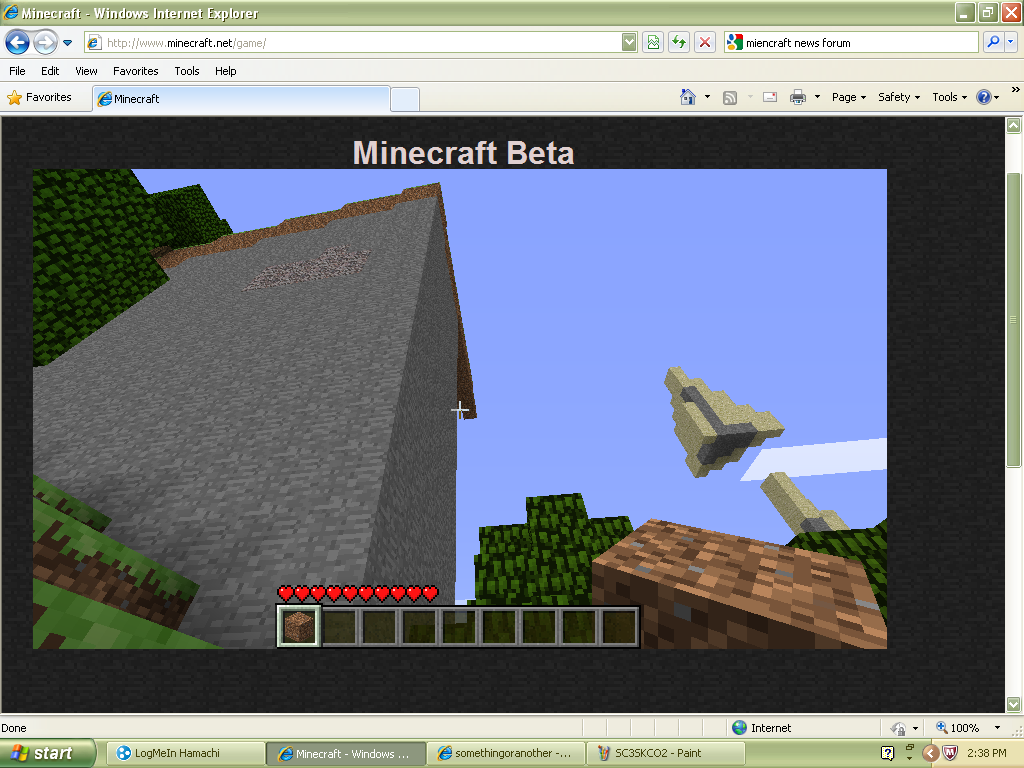Click the Refresh page icon
Image resolution: width=1024 pixels, height=768 pixels.
[x=679, y=43]
